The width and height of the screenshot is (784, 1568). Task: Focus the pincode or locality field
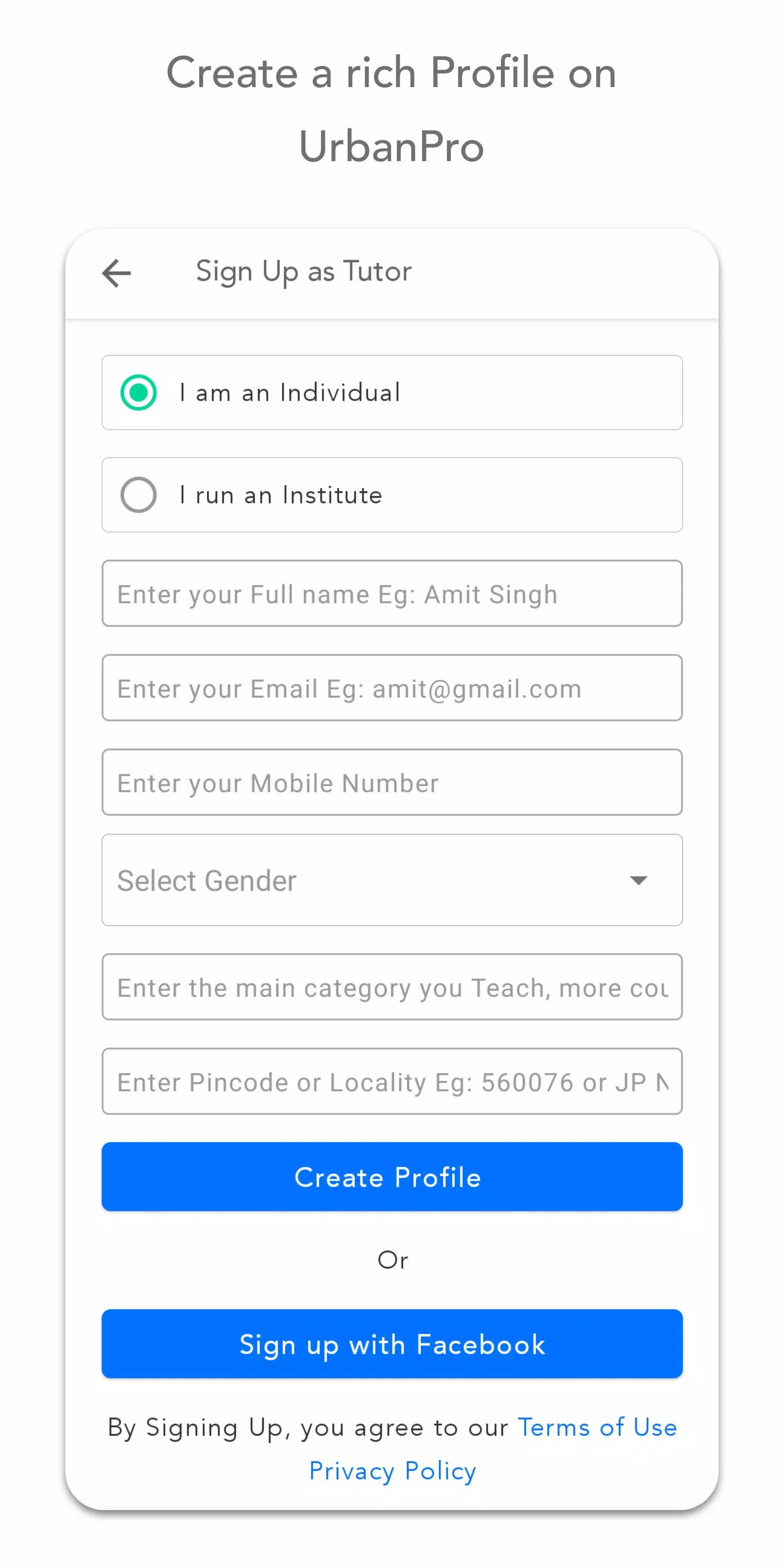pos(392,1082)
